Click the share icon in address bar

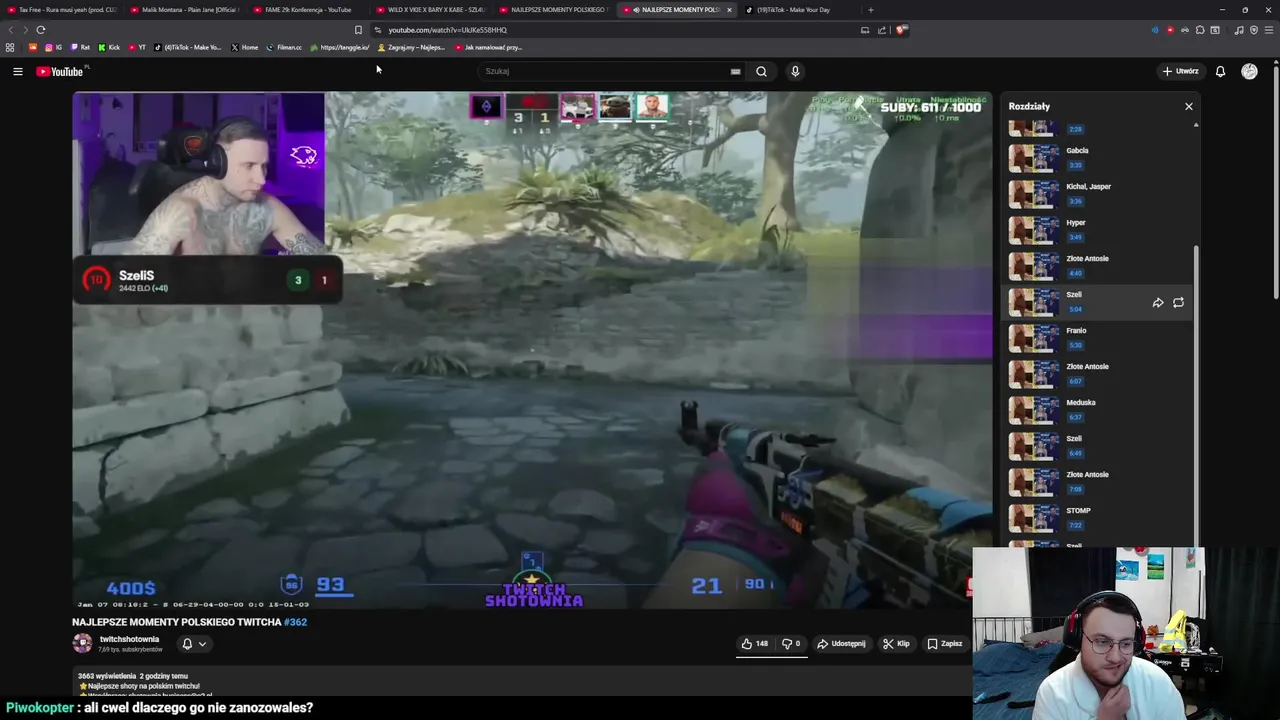(882, 30)
